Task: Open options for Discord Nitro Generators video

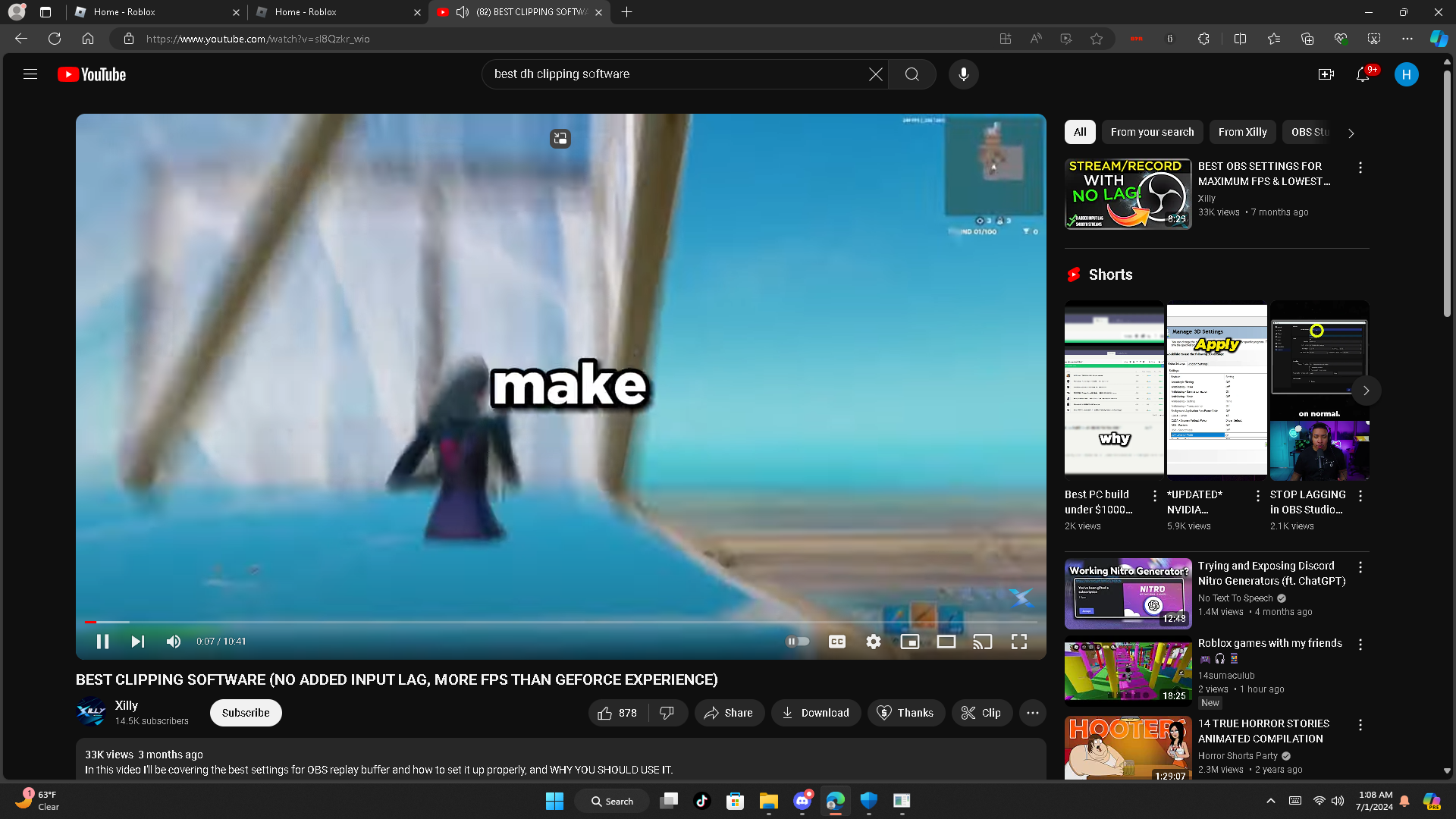Action: coord(1360,567)
